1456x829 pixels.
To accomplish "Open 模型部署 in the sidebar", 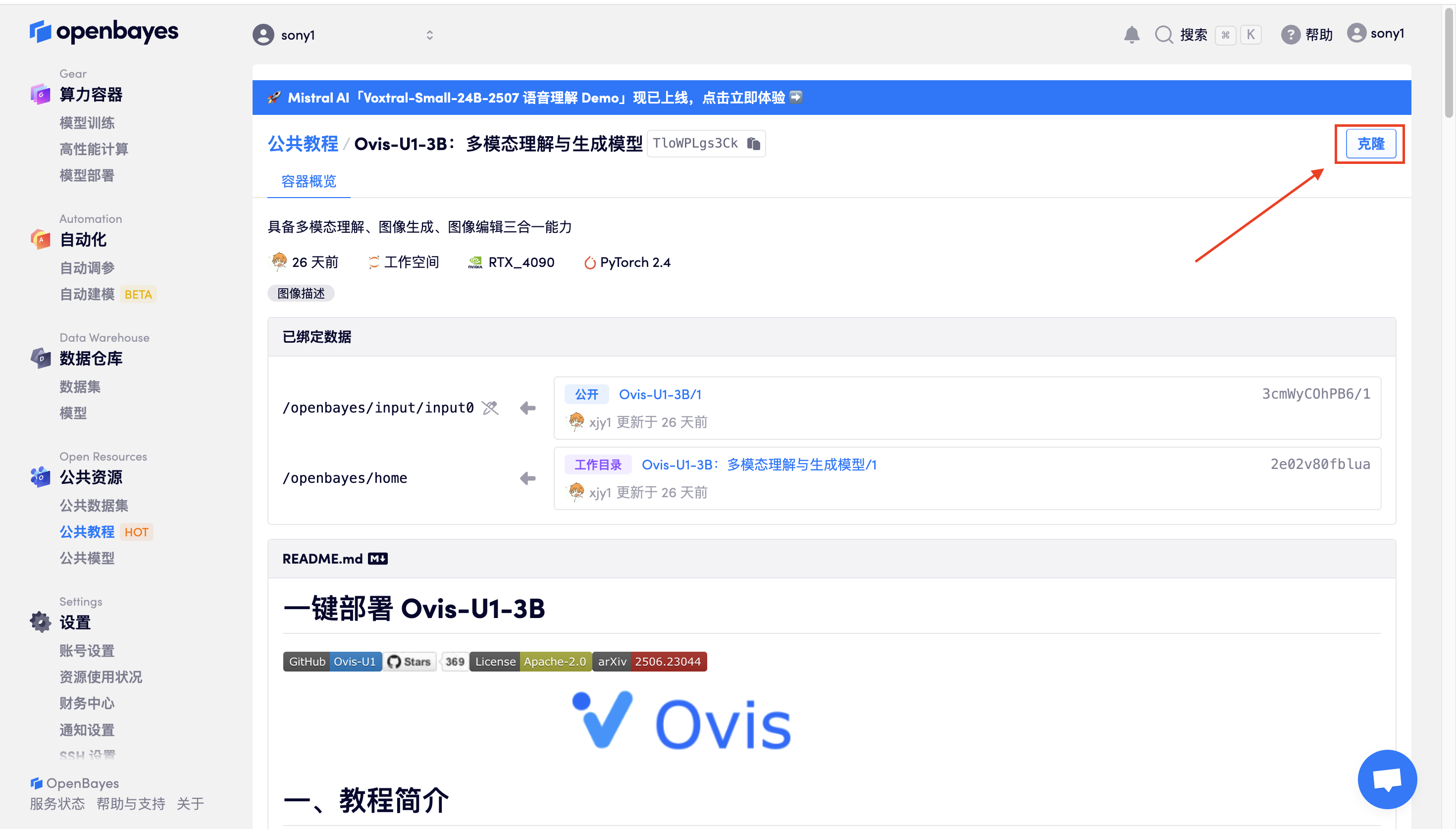I will pyautogui.click(x=87, y=175).
